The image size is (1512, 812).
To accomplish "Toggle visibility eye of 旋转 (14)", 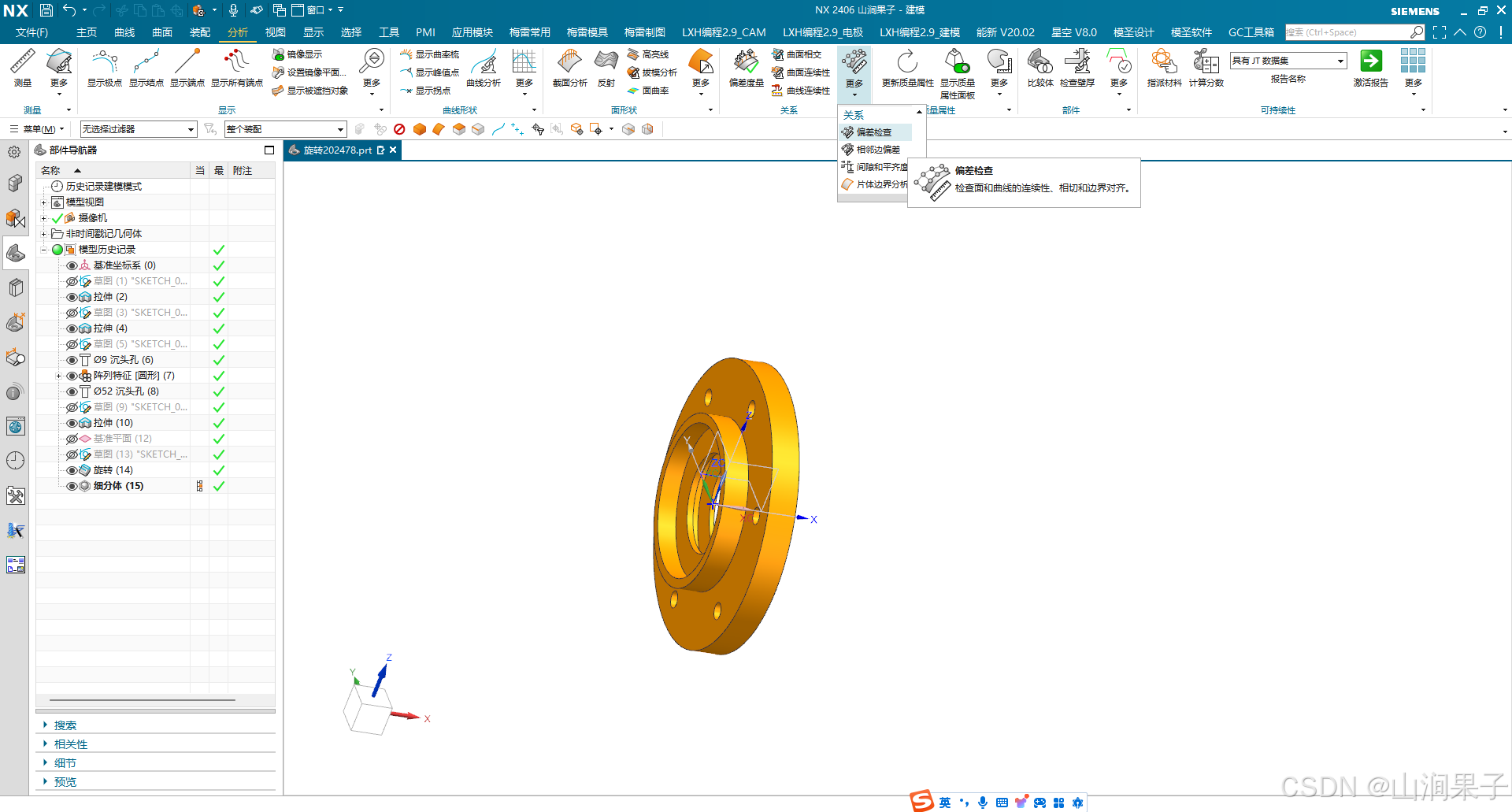I will point(72,470).
